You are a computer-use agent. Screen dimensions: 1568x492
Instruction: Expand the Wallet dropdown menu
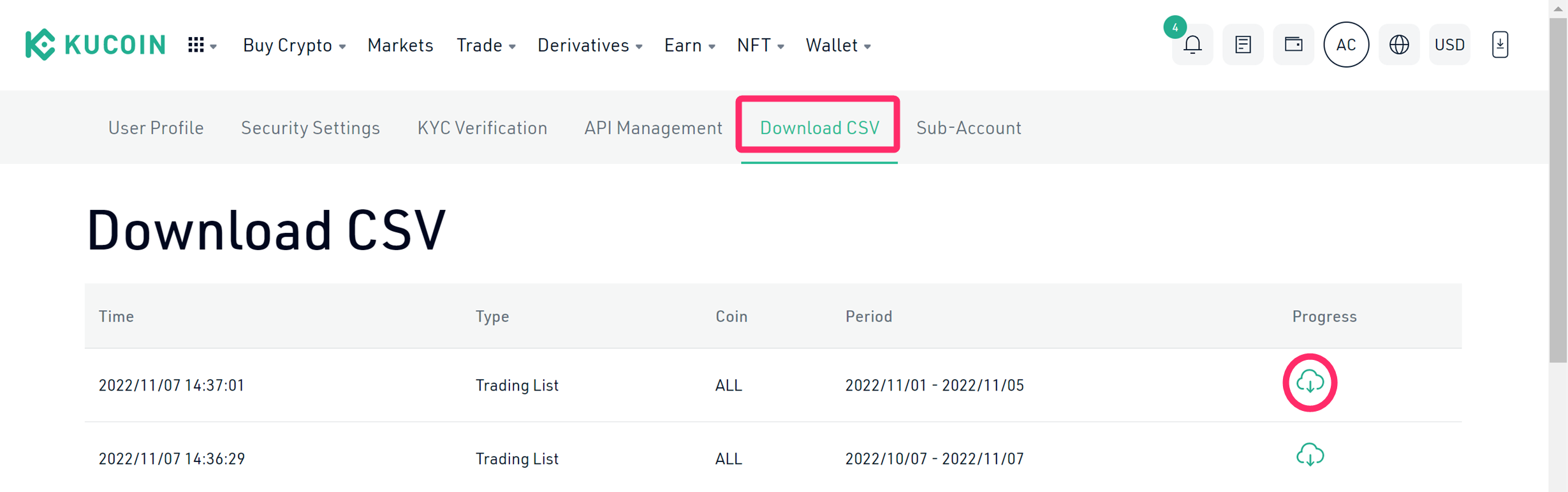[x=839, y=45]
